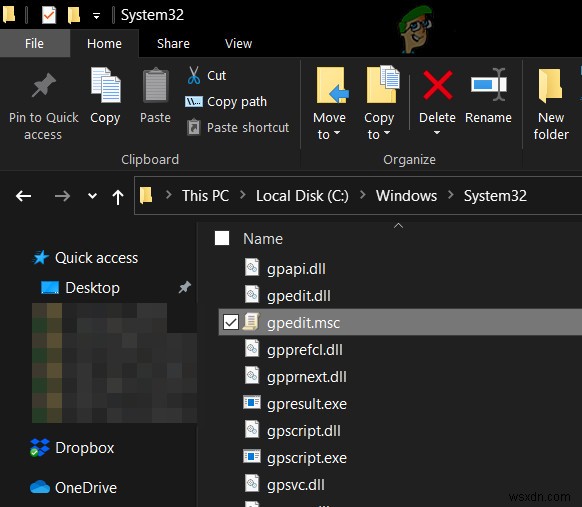Click the folder icon in address bar

click(x=146, y=195)
